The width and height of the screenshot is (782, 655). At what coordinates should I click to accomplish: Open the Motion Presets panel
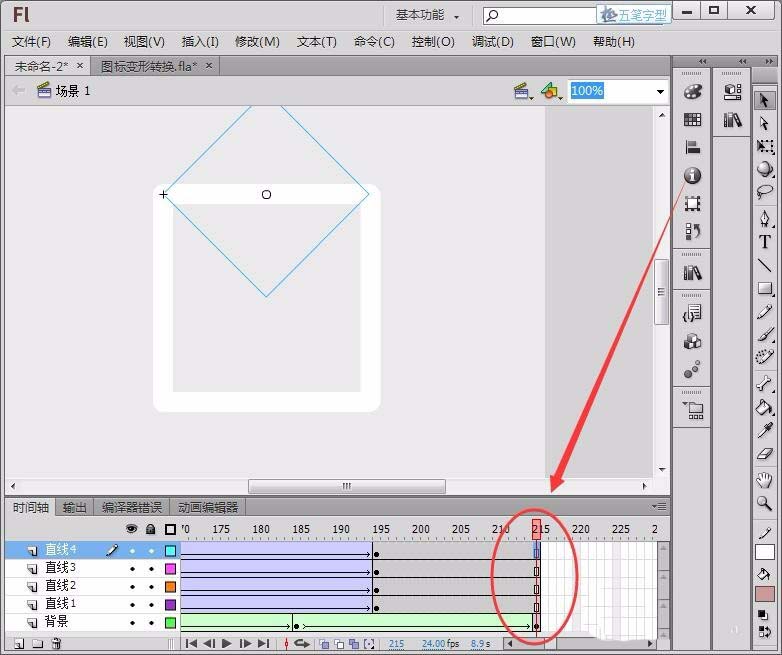pos(692,370)
